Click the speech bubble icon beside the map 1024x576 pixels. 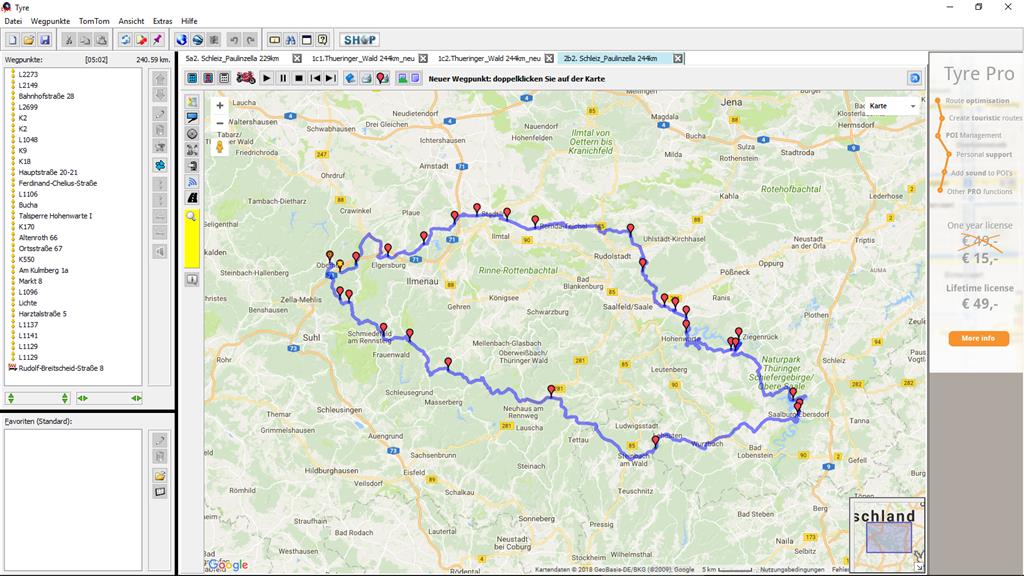pos(192,118)
